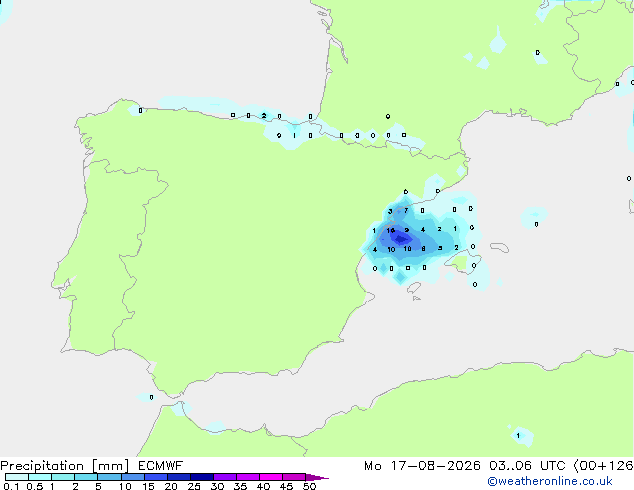This screenshot has height=490, width=634.
Task: Click the 25–30 mm navy legend swatch
Action: pos(201,477)
